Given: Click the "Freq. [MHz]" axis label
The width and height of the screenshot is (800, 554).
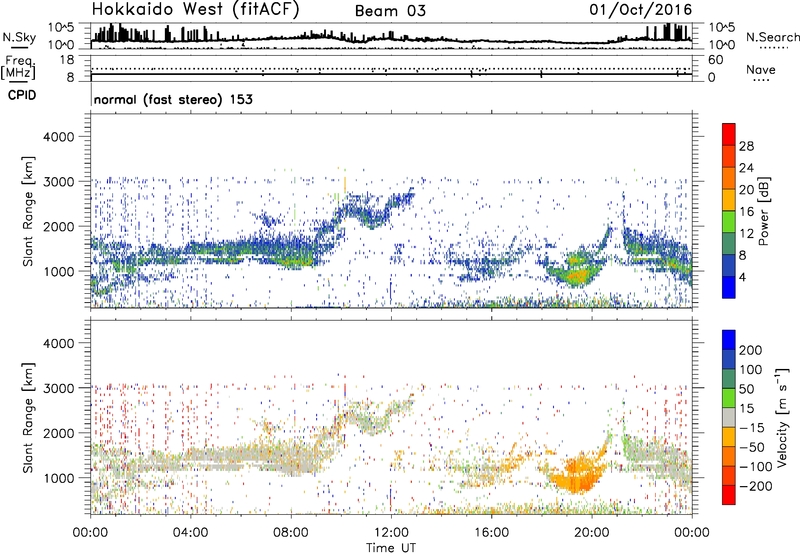Looking at the screenshot, I should 18,67.
